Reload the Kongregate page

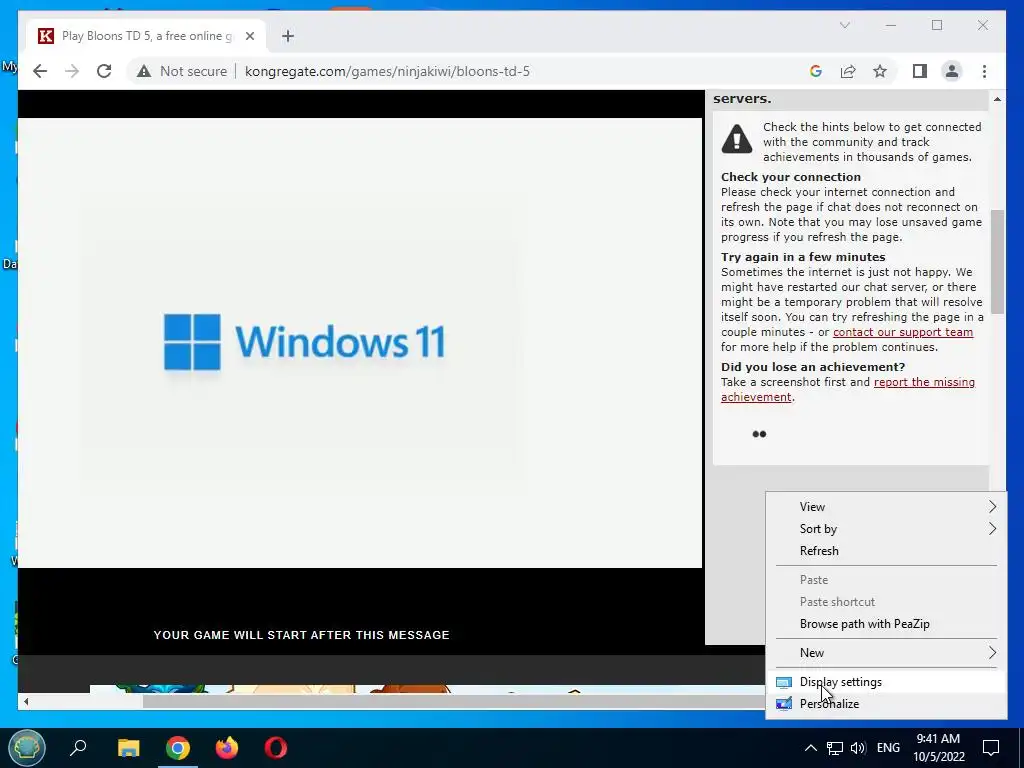[104, 71]
